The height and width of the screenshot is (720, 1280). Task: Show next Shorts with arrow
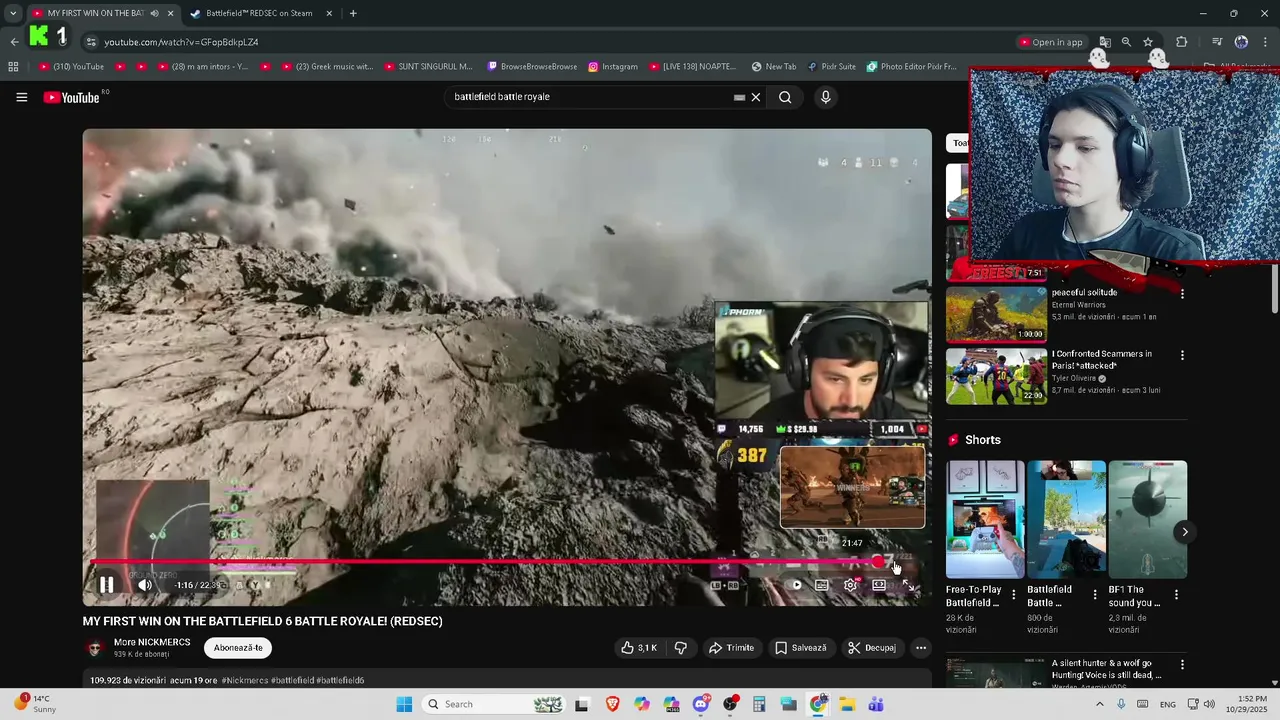(x=1184, y=532)
